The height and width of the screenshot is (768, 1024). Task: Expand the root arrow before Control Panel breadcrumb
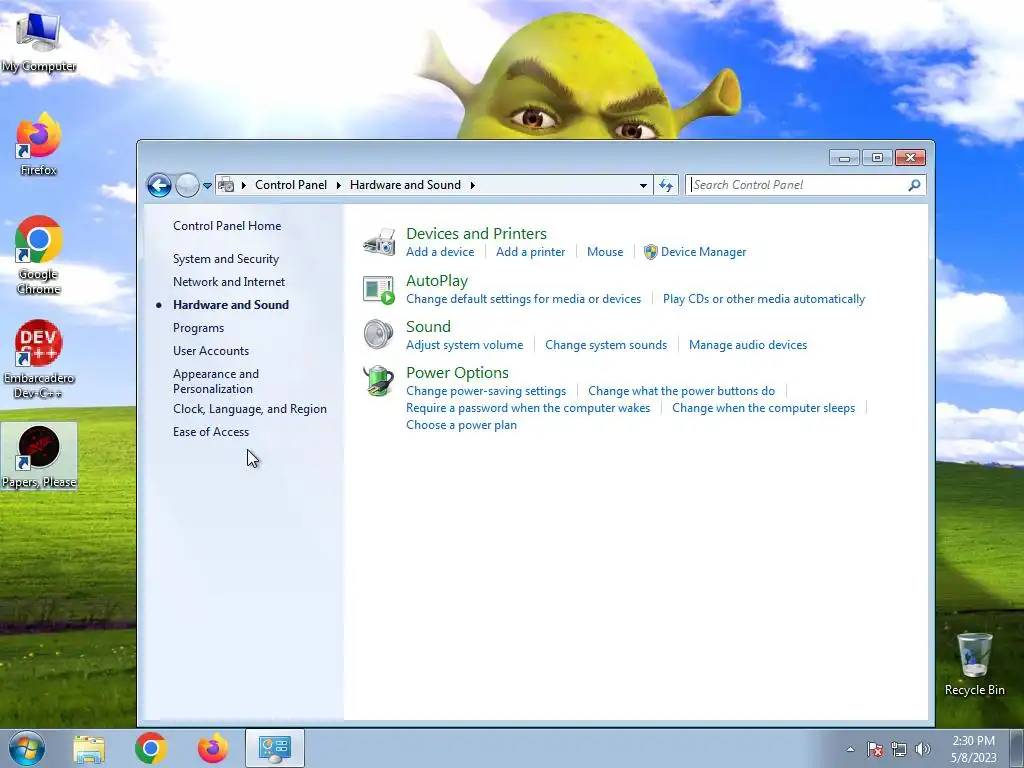tap(243, 185)
